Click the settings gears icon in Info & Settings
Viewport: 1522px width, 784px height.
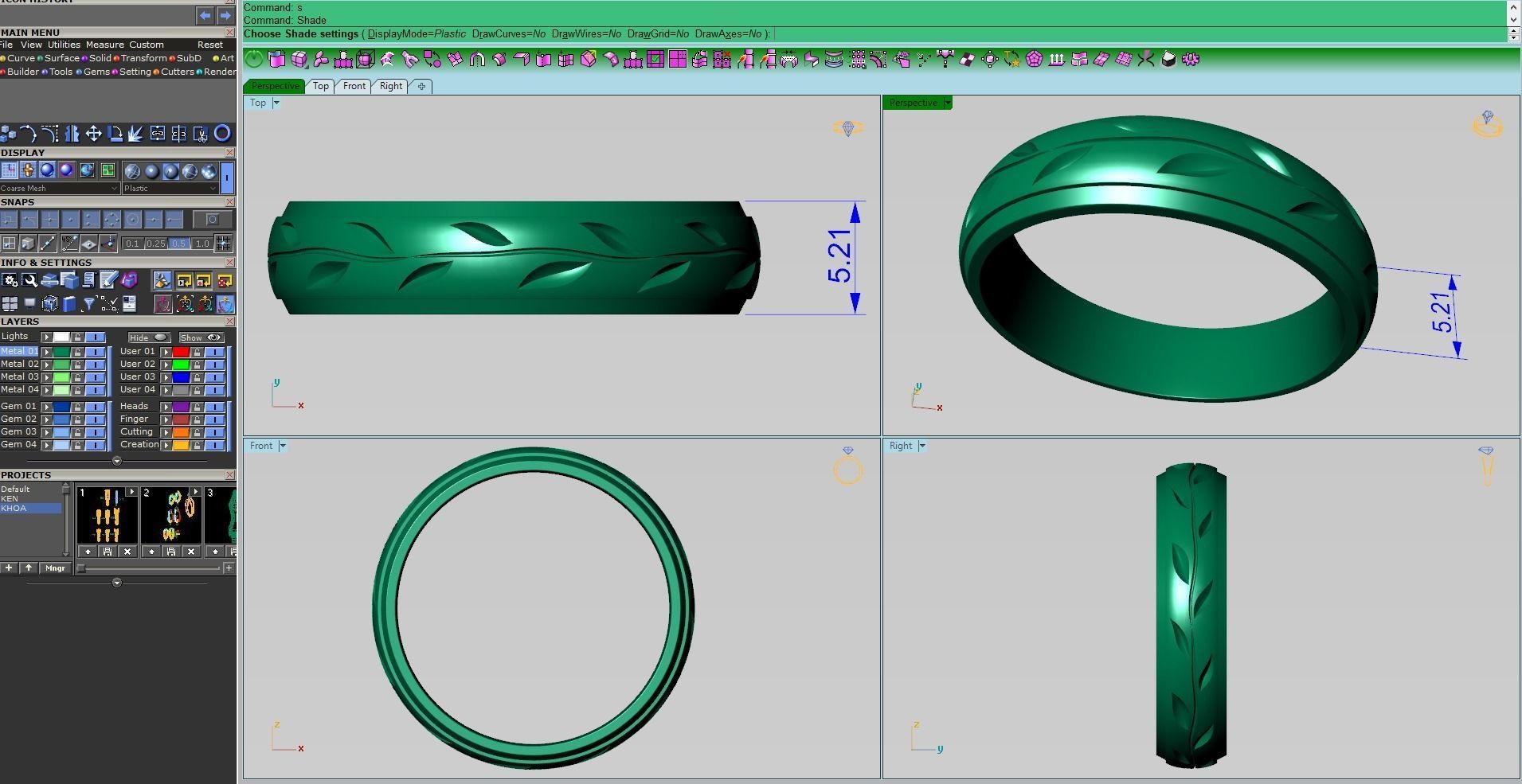tap(10, 280)
